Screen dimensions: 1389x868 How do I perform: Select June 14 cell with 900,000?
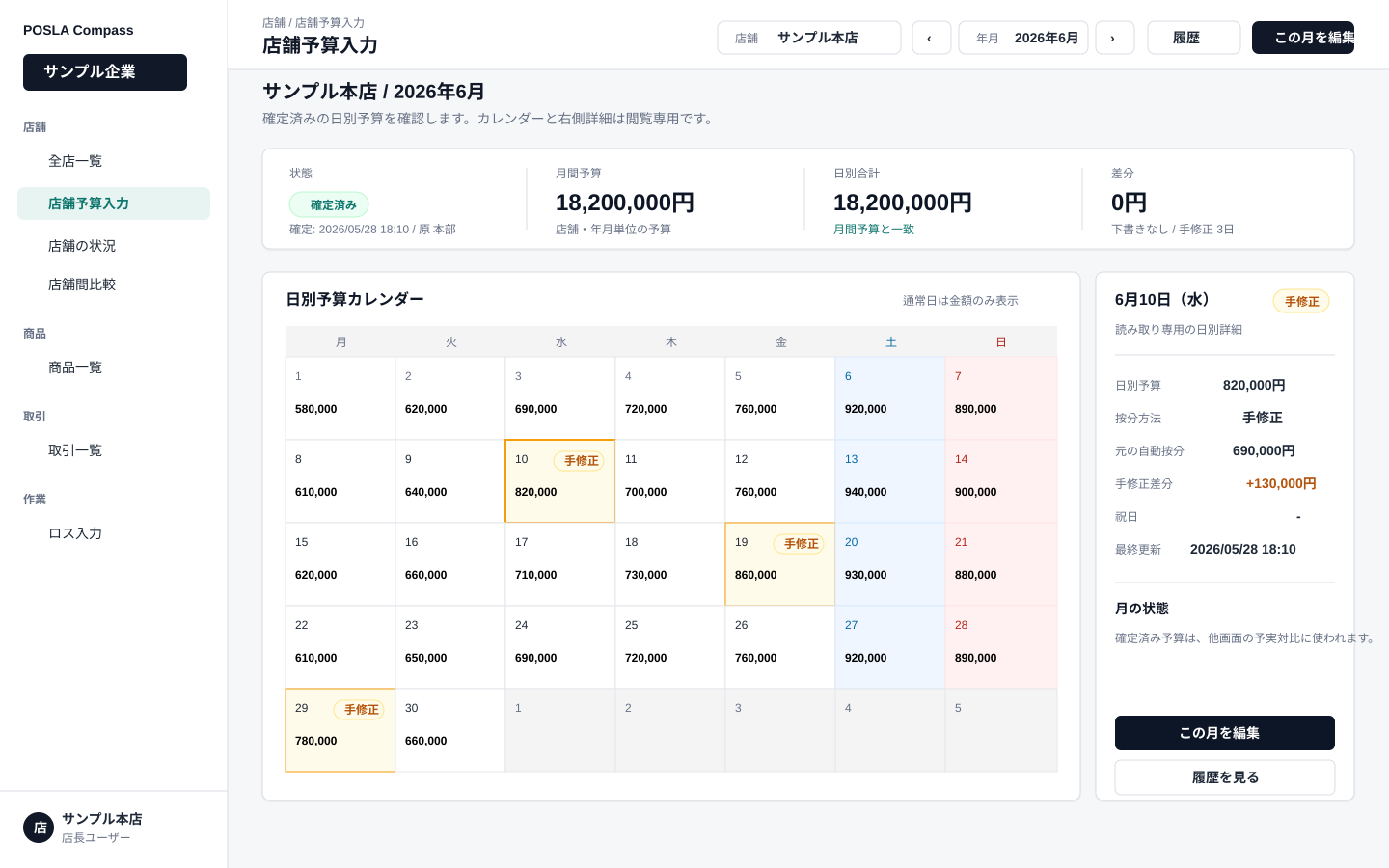coord(1001,481)
